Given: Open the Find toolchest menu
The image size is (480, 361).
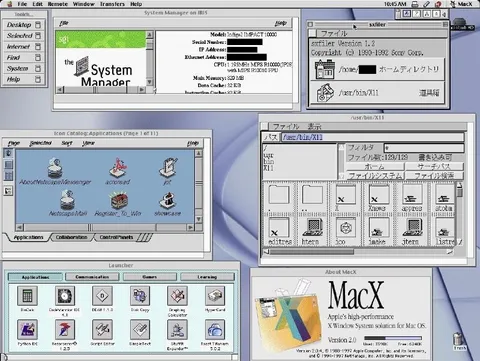Looking at the screenshot, I should (23, 58).
